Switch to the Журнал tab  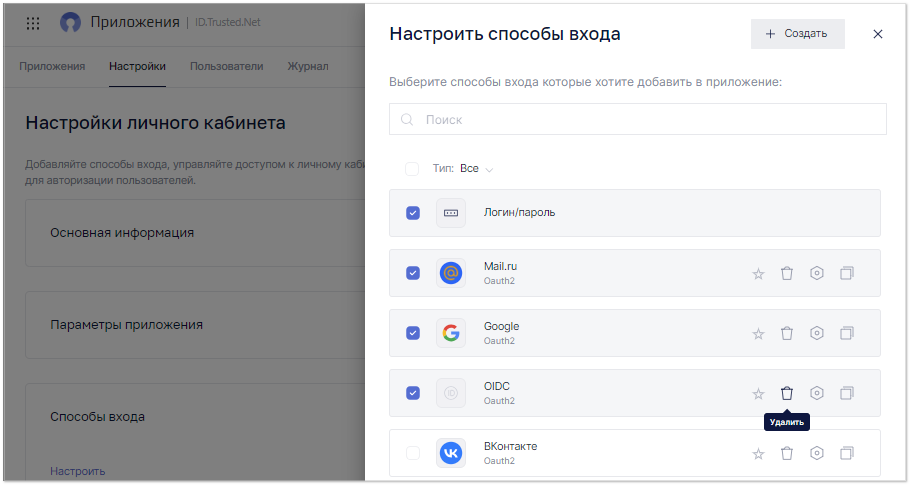click(308, 66)
